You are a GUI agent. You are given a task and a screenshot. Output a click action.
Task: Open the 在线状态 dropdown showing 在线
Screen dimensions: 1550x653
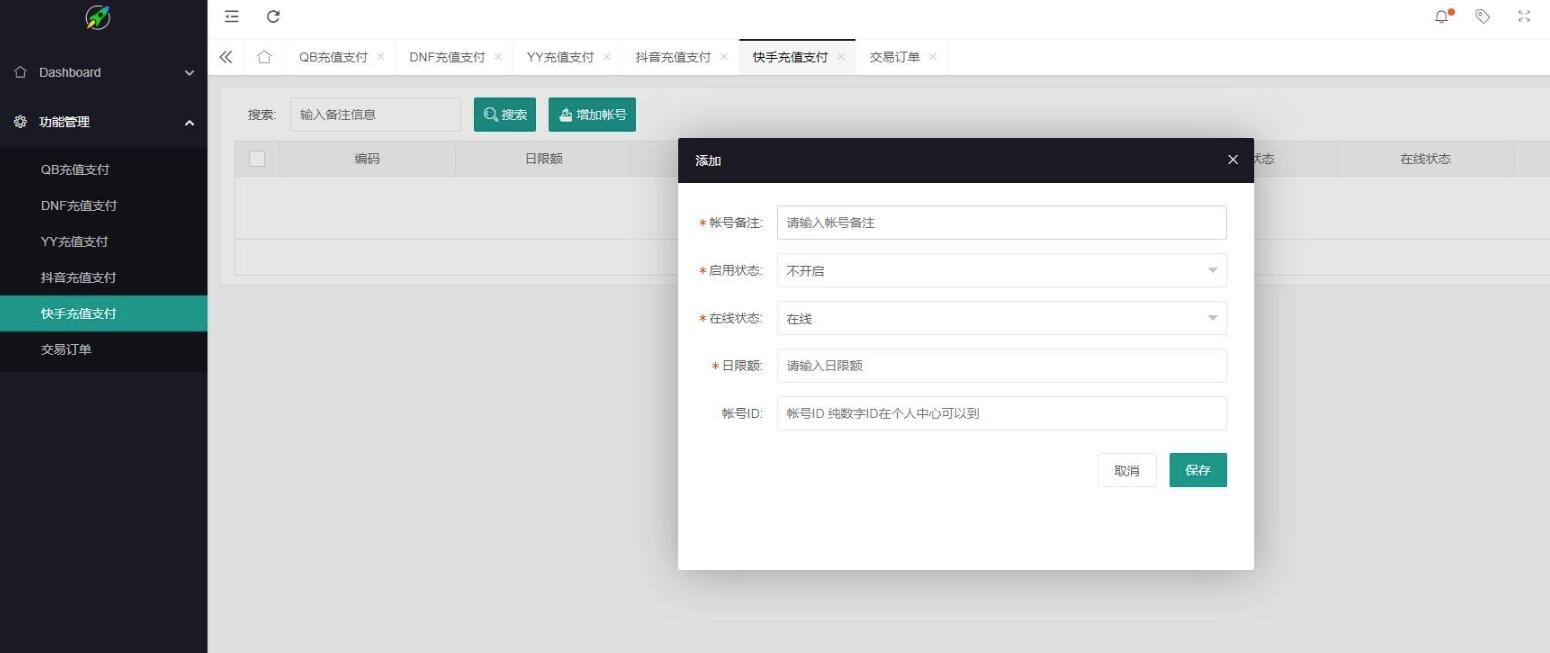point(1000,318)
